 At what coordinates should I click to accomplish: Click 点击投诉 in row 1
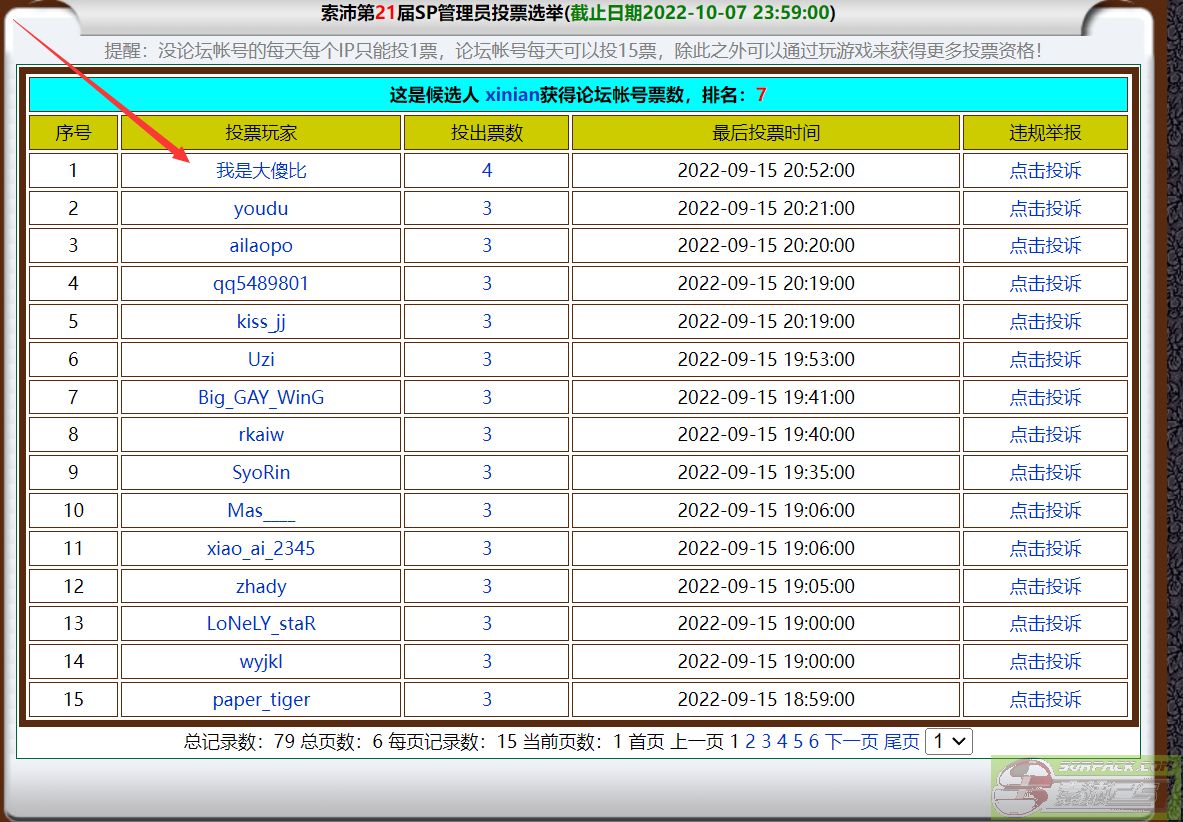(1045, 170)
